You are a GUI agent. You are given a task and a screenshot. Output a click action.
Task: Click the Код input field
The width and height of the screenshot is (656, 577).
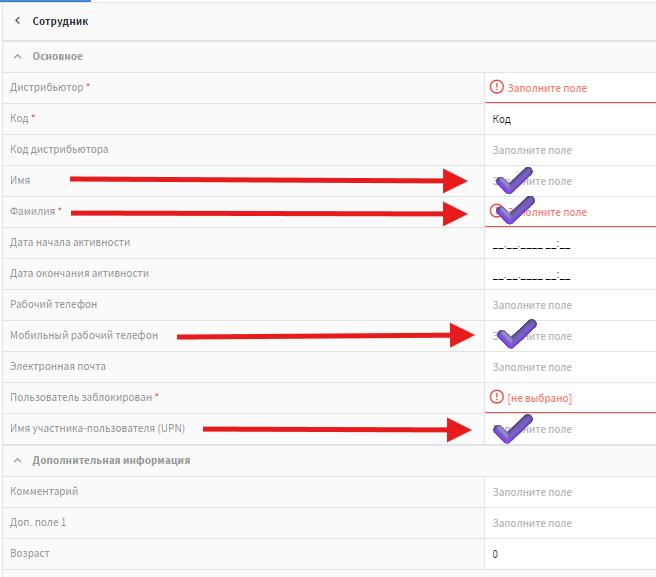coord(570,119)
